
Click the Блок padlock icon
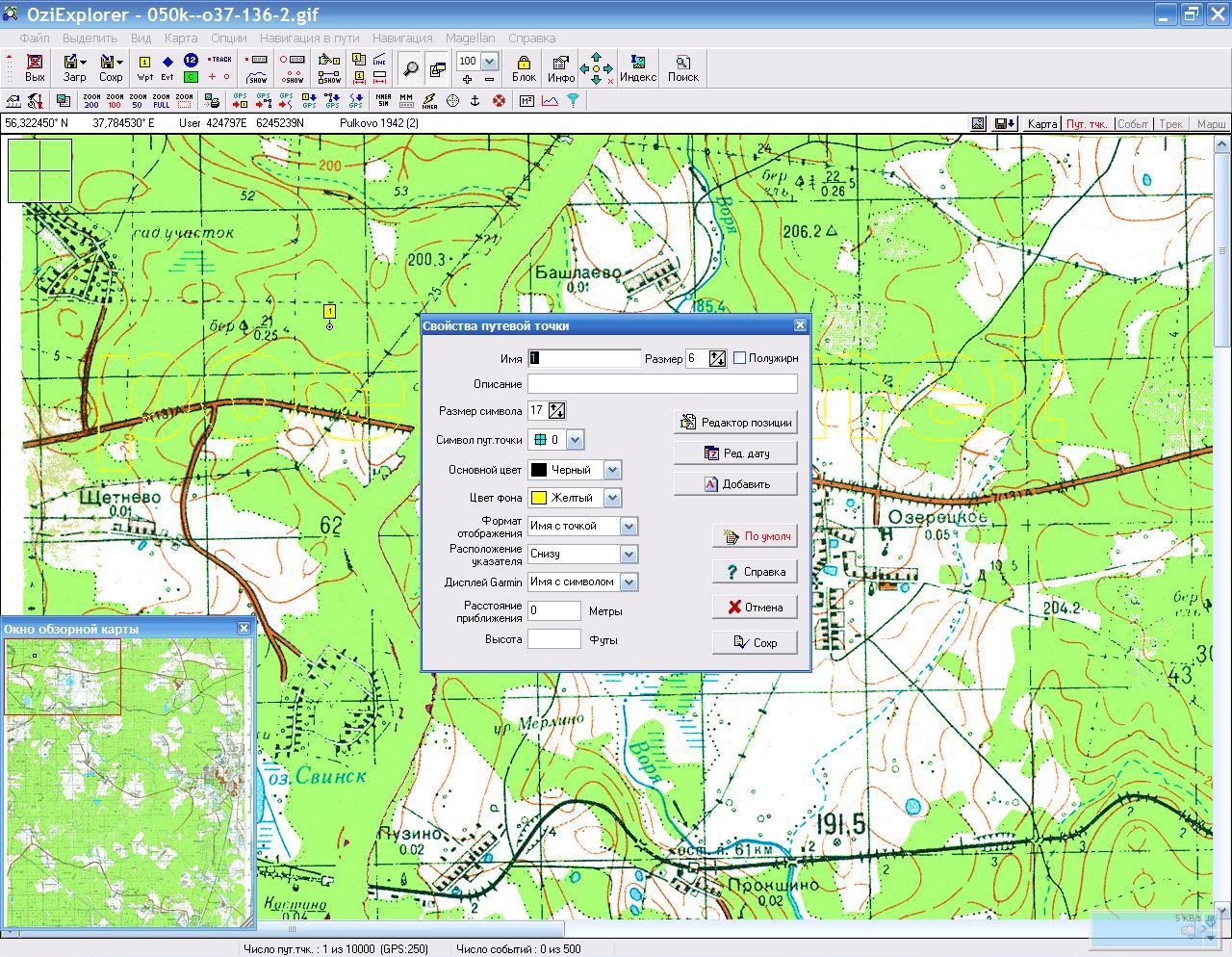click(x=524, y=67)
